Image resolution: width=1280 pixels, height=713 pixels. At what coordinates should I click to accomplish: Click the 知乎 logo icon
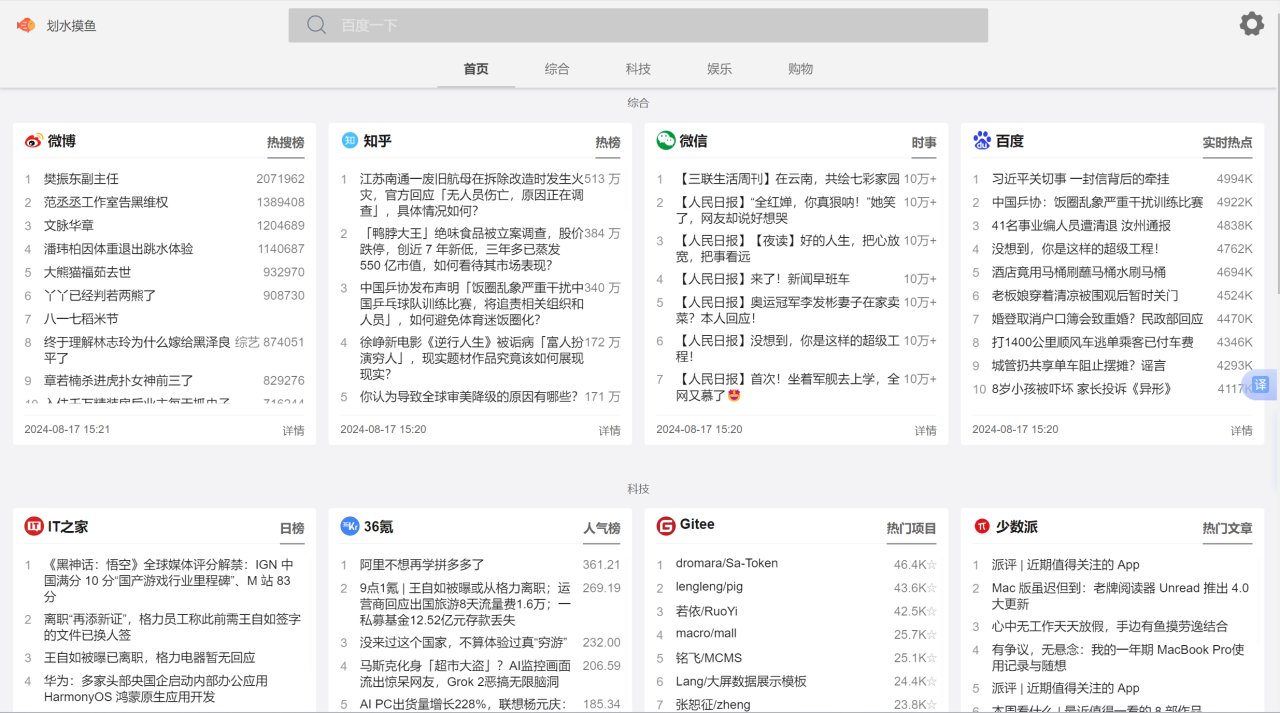click(x=349, y=141)
